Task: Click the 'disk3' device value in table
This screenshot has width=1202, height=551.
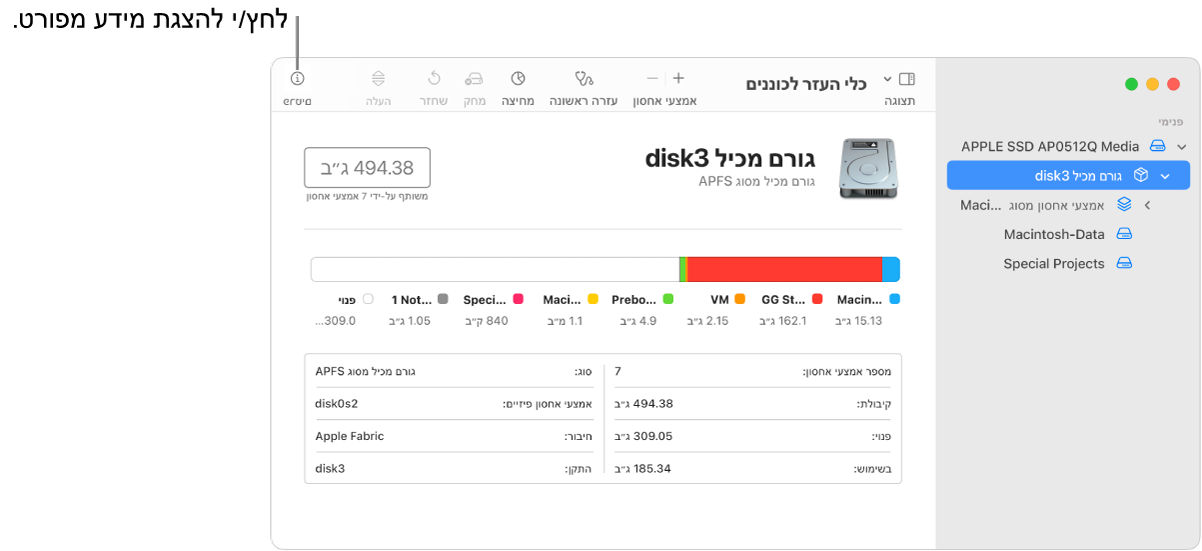Action: [x=330, y=468]
